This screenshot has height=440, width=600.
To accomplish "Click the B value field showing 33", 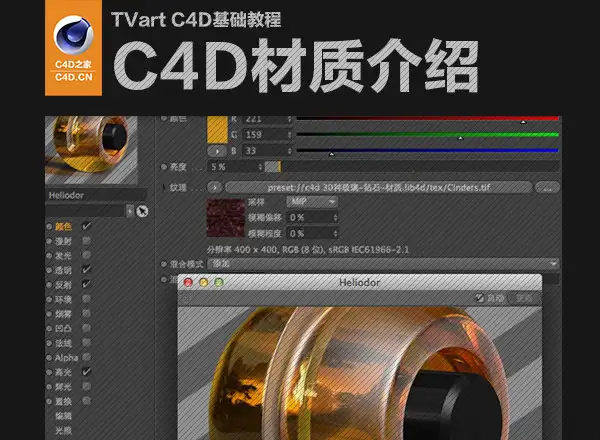I will tap(265, 151).
